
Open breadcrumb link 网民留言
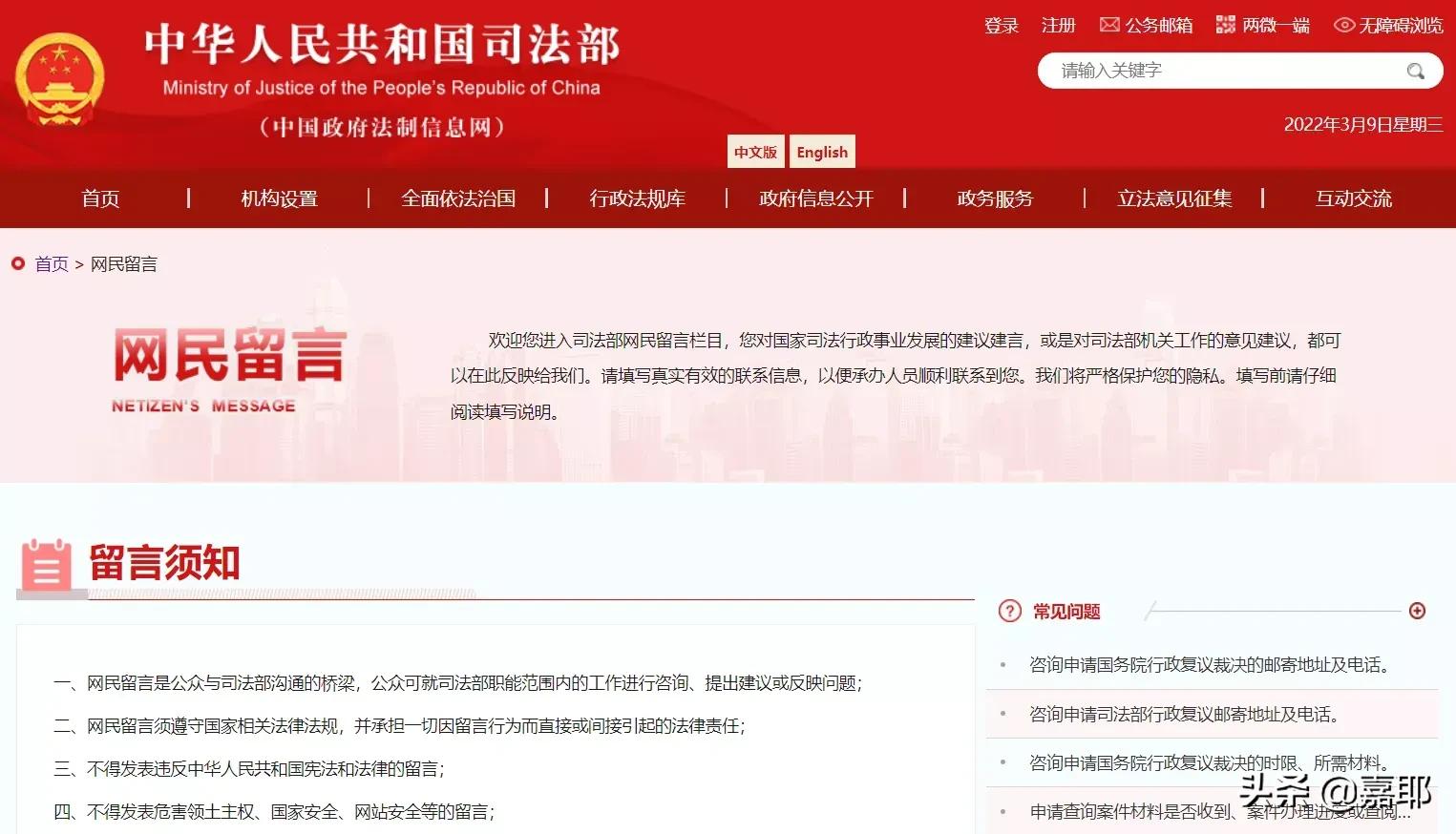(x=123, y=263)
